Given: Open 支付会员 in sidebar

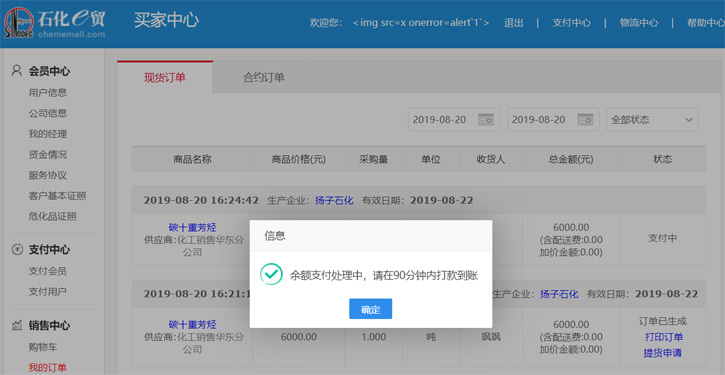Looking at the screenshot, I should point(48,271).
